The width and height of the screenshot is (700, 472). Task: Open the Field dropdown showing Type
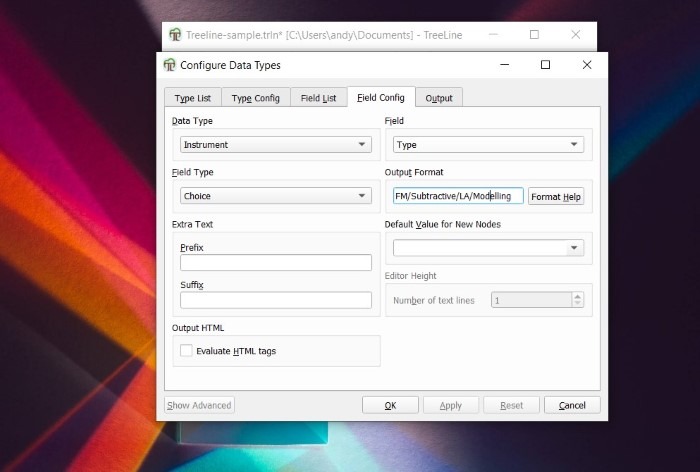click(x=488, y=144)
